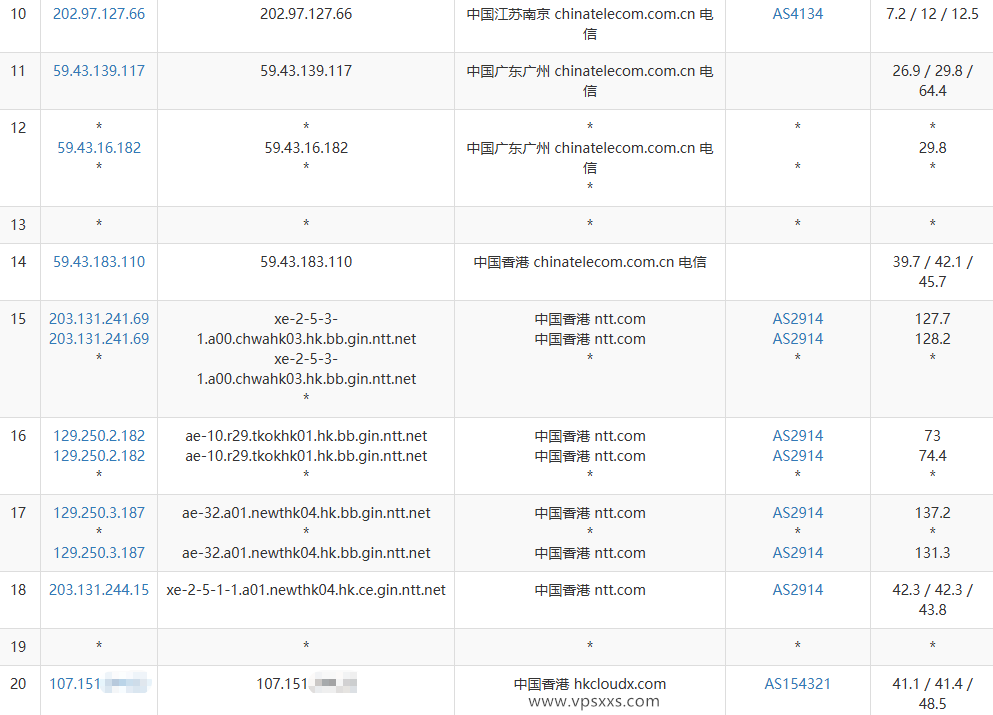
Task: Click the plain 59.43.183.110 text in the hostname column
Action: (x=306, y=262)
